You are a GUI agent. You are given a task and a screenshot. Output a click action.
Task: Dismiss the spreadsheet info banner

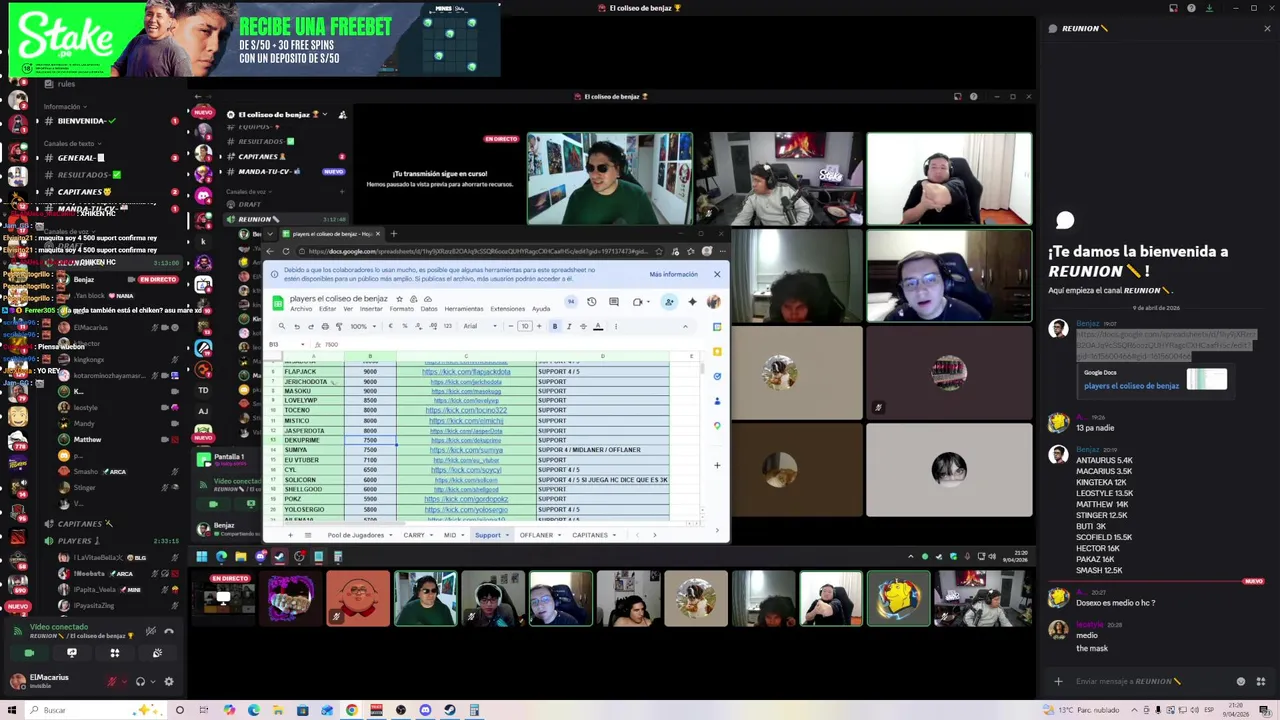pyautogui.click(x=717, y=274)
